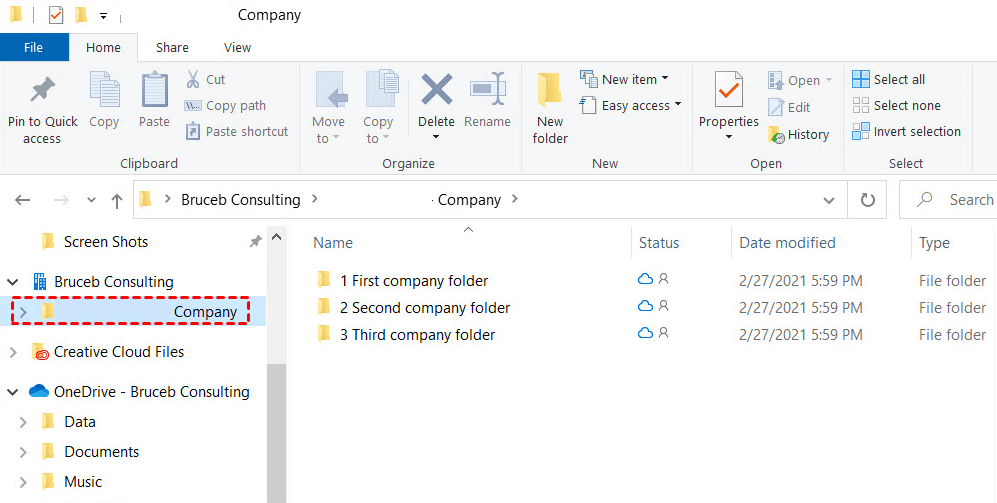
Task: Click Select none in the ribbon
Action: tap(895, 105)
